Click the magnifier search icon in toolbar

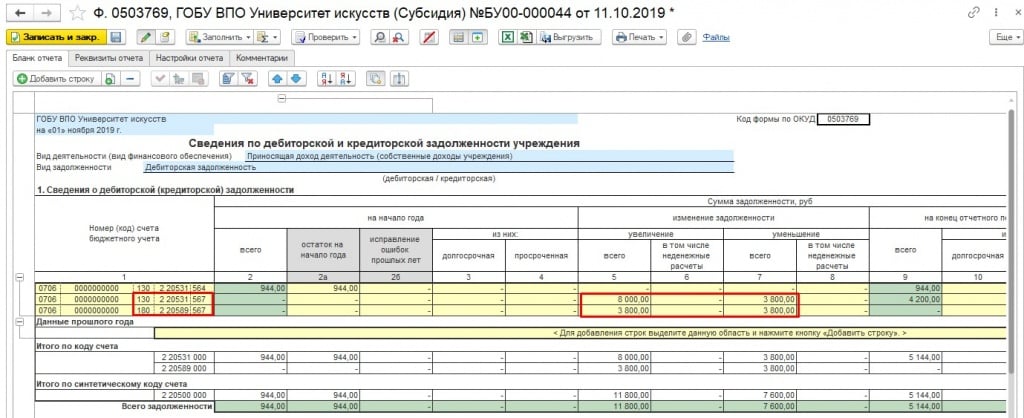tap(379, 37)
